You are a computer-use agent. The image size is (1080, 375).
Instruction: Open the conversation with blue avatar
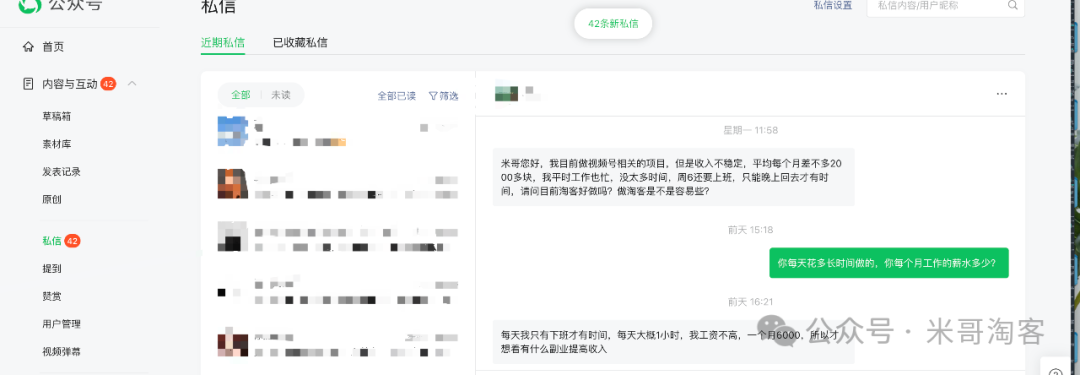(338, 132)
